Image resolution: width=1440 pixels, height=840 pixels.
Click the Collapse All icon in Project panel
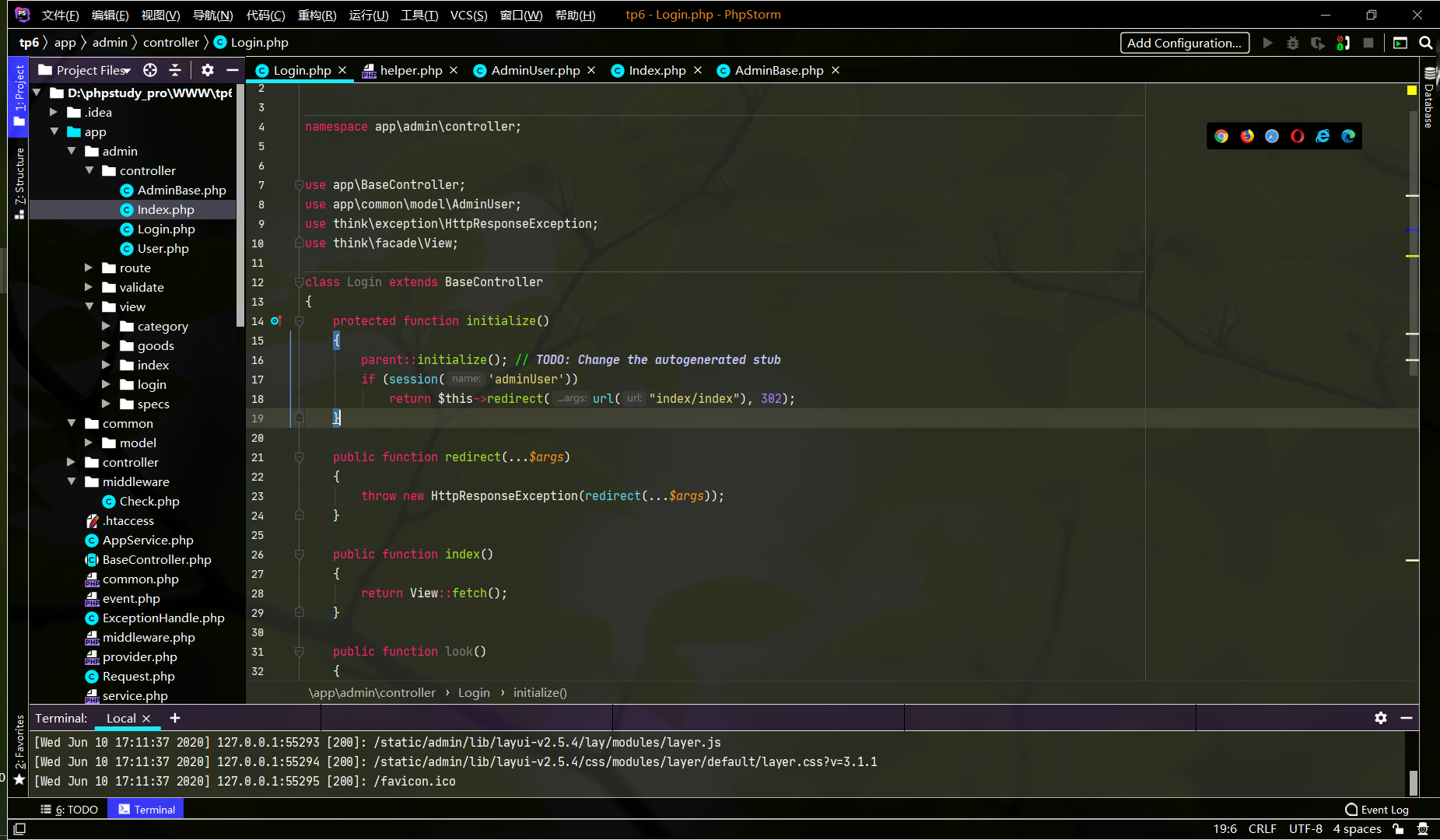click(175, 70)
